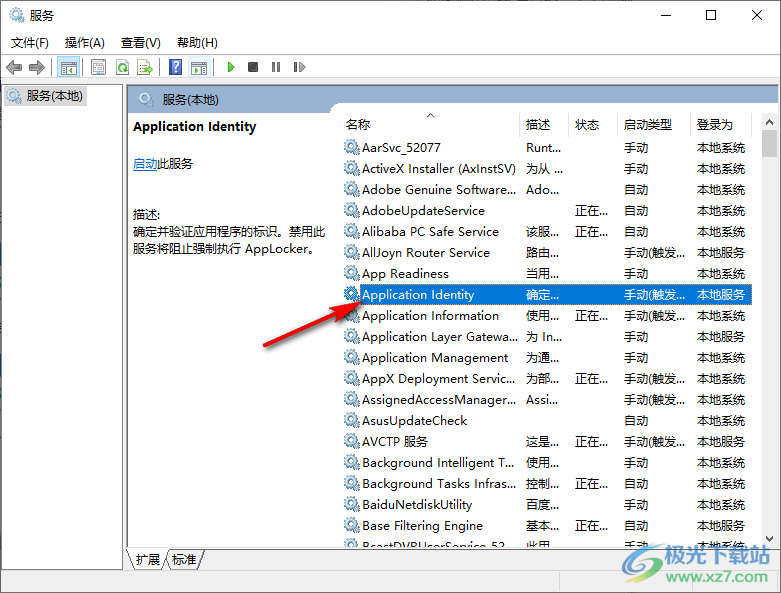
Task: Click the gear icon beside BaiduNetdiskUtility
Action: point(352,504)
